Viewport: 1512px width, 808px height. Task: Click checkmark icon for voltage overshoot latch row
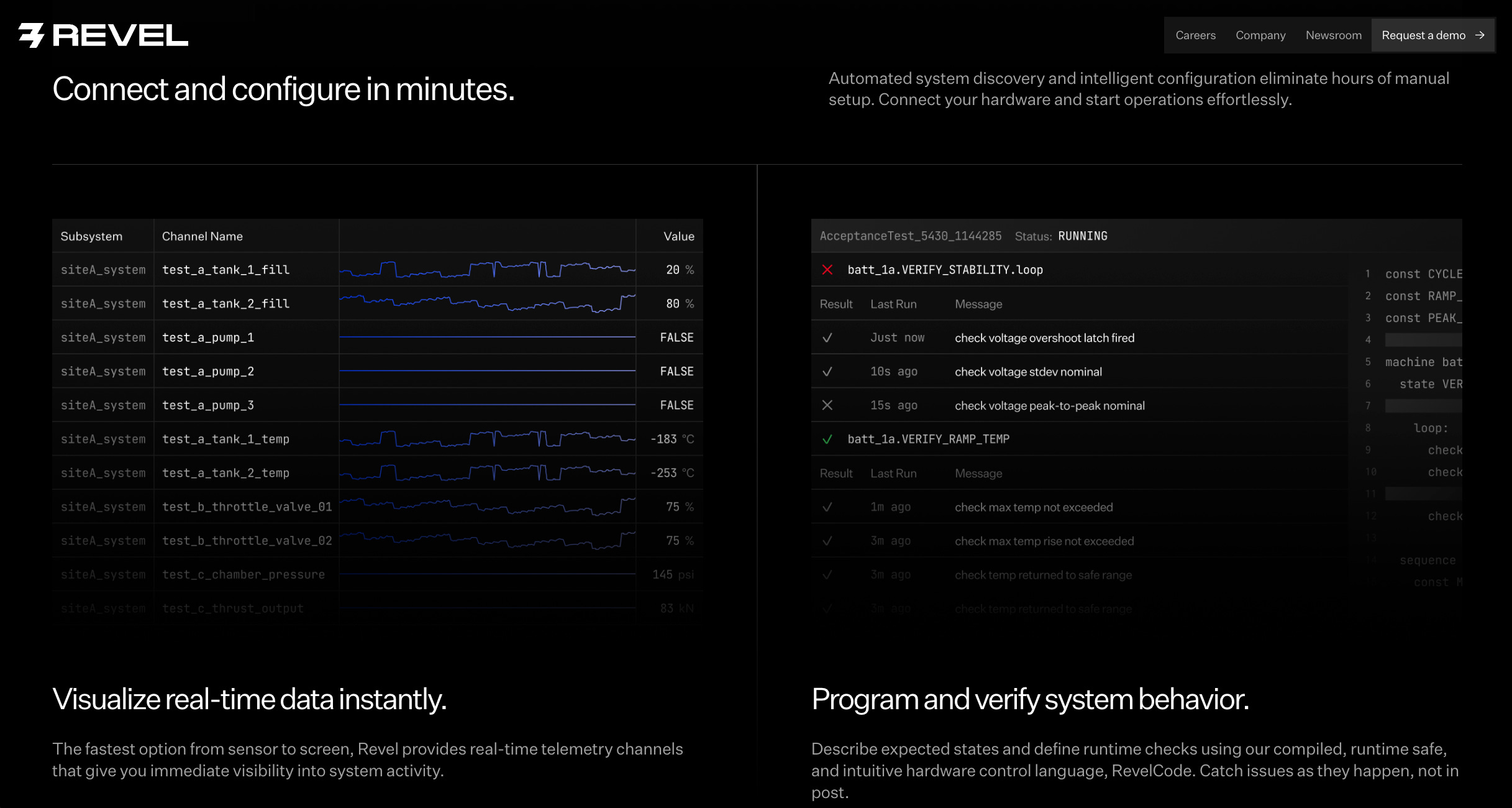pos(827,338)
